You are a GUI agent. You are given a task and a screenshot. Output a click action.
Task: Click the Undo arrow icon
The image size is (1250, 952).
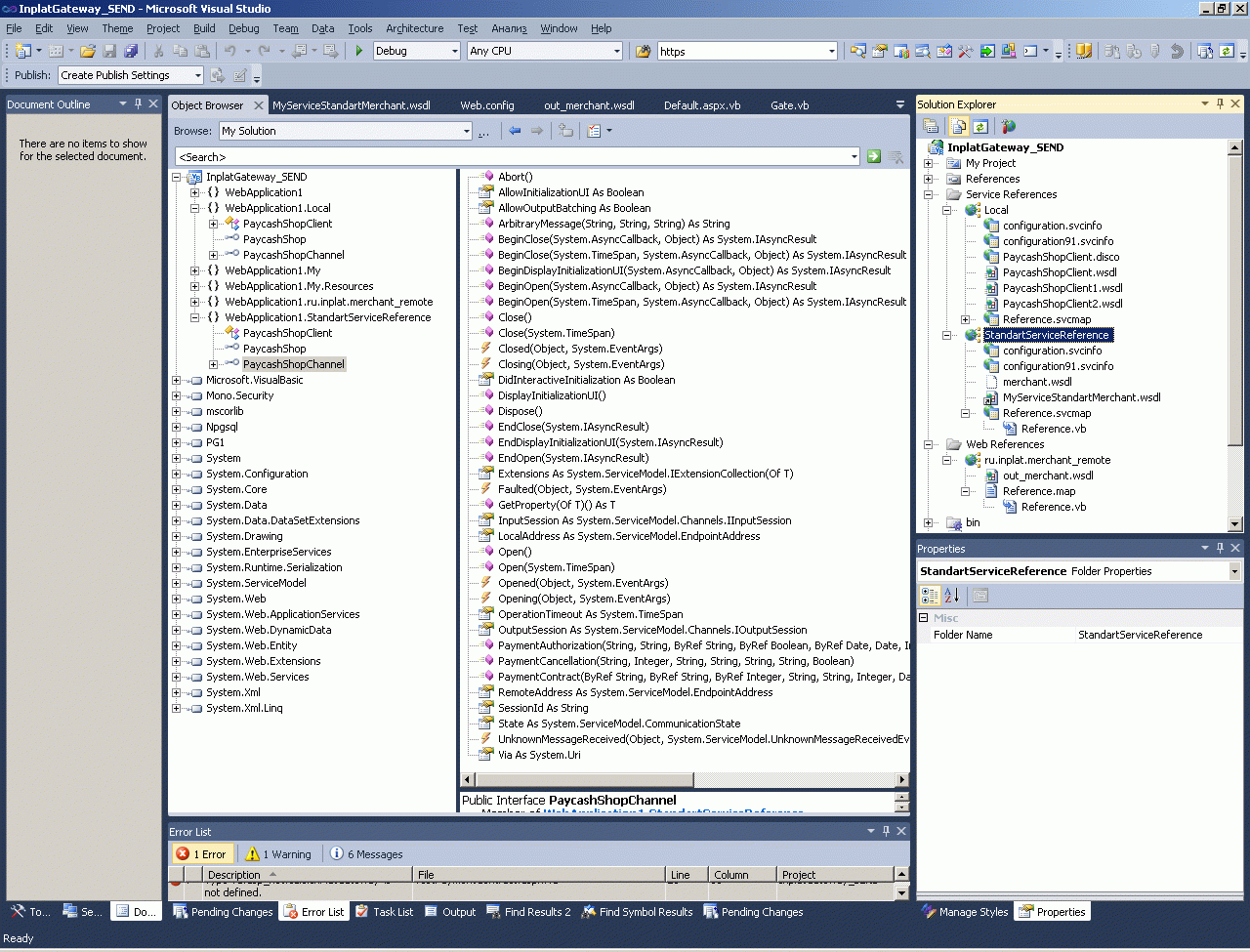[230, 51]
